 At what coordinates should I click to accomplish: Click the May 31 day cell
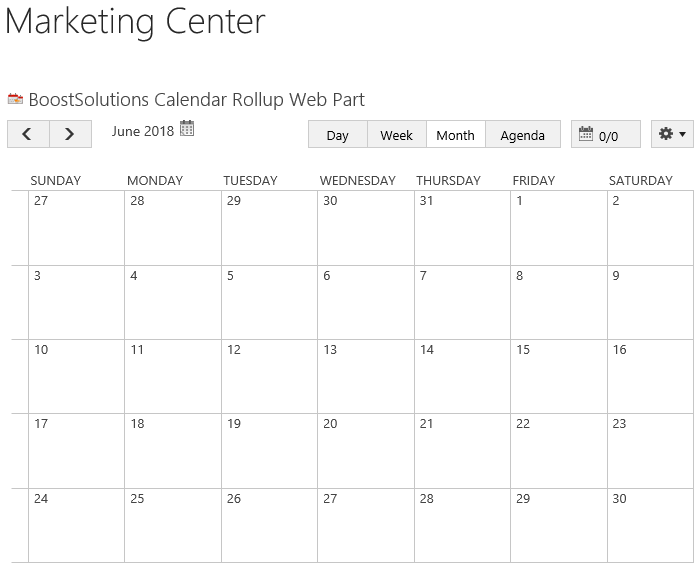coord(462,228)
